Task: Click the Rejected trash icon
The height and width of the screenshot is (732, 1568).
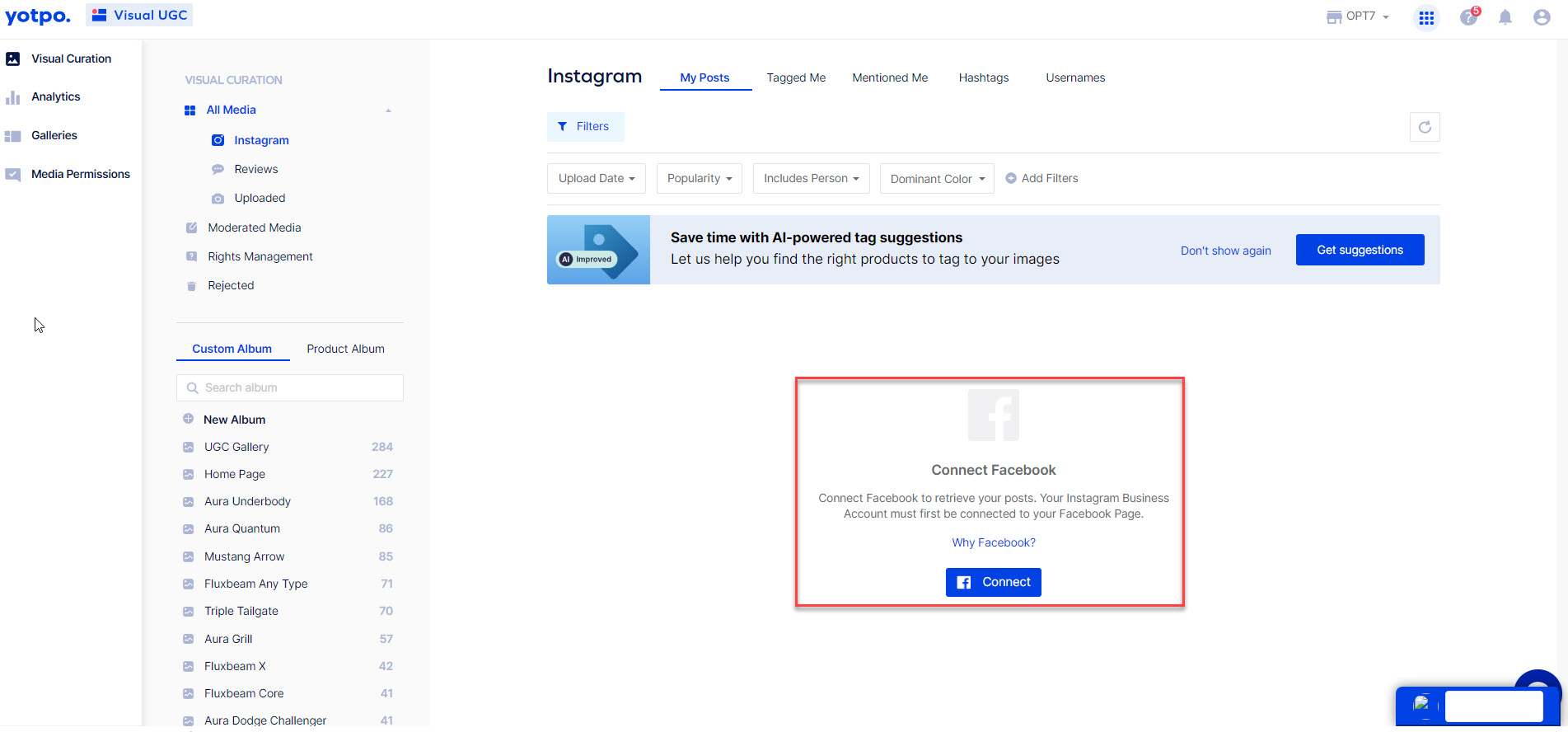Action: [191, 286]
